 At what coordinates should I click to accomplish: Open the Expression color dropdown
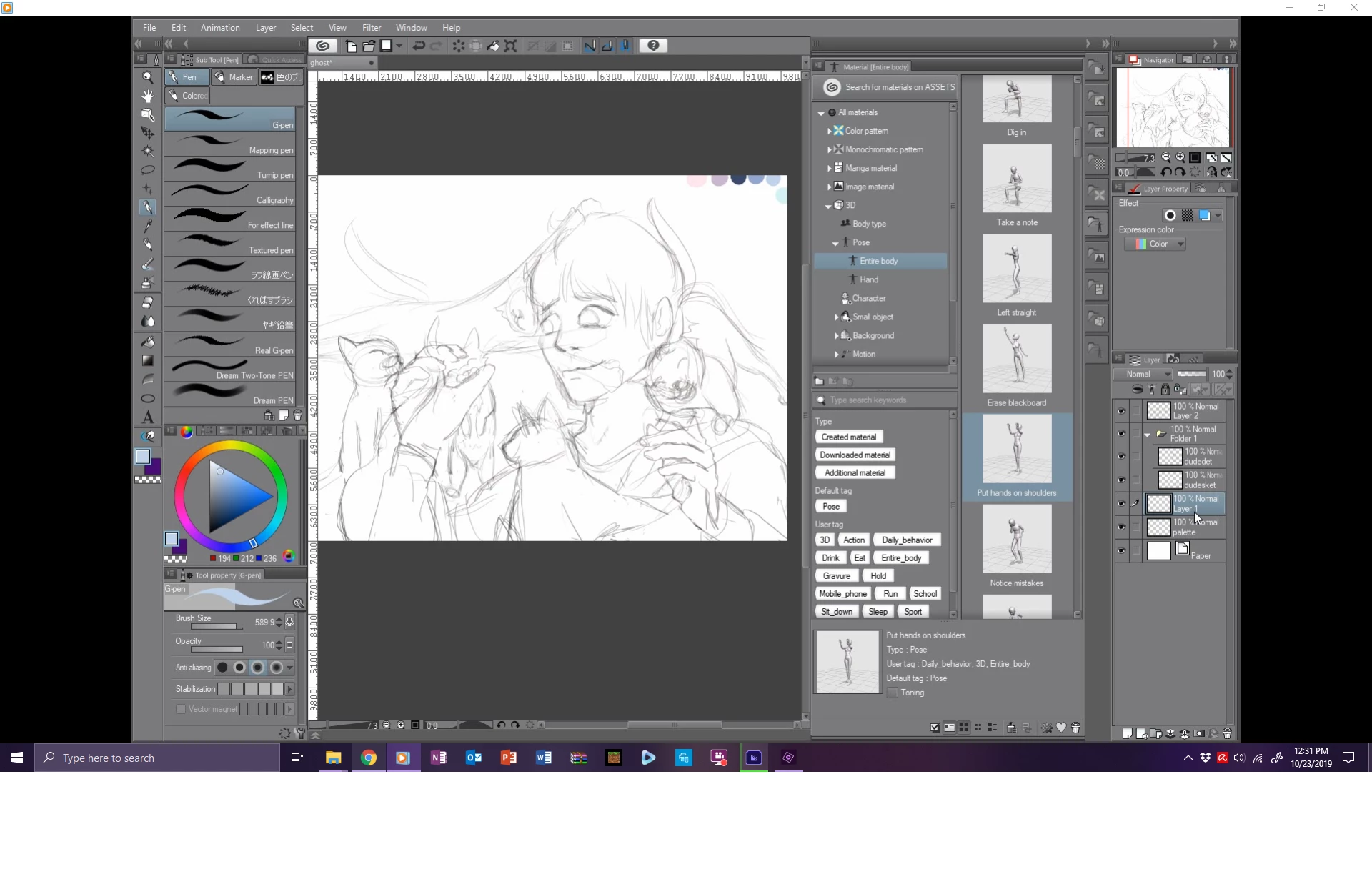[1156, 244]
